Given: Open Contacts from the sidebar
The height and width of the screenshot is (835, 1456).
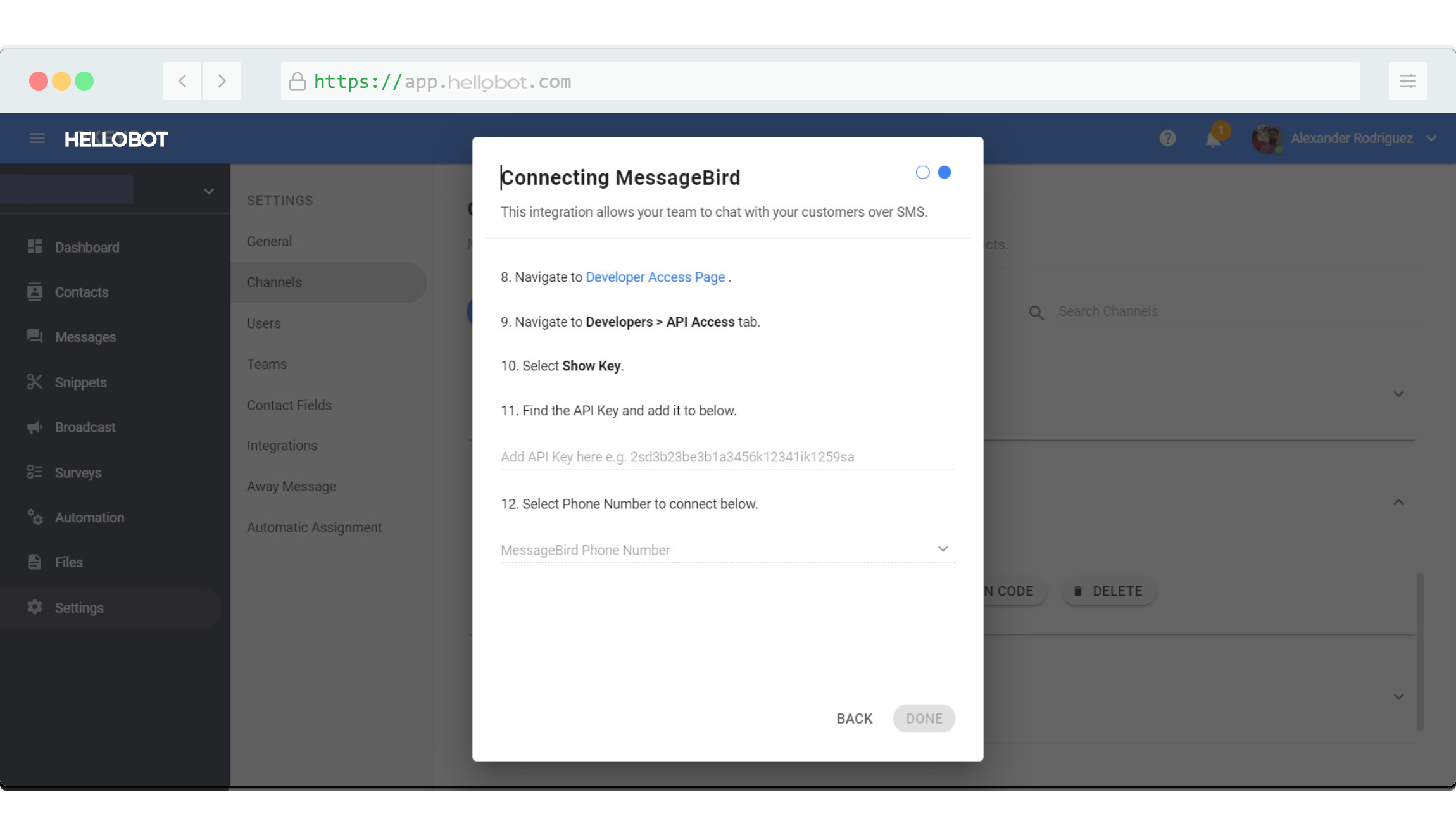Looking at the screenshot, I should [82, 292].
